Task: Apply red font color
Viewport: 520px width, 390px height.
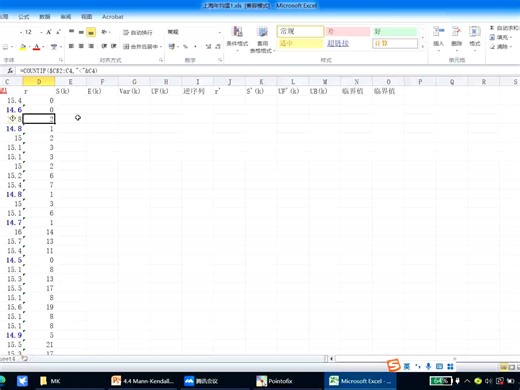Action: (37, 47)
